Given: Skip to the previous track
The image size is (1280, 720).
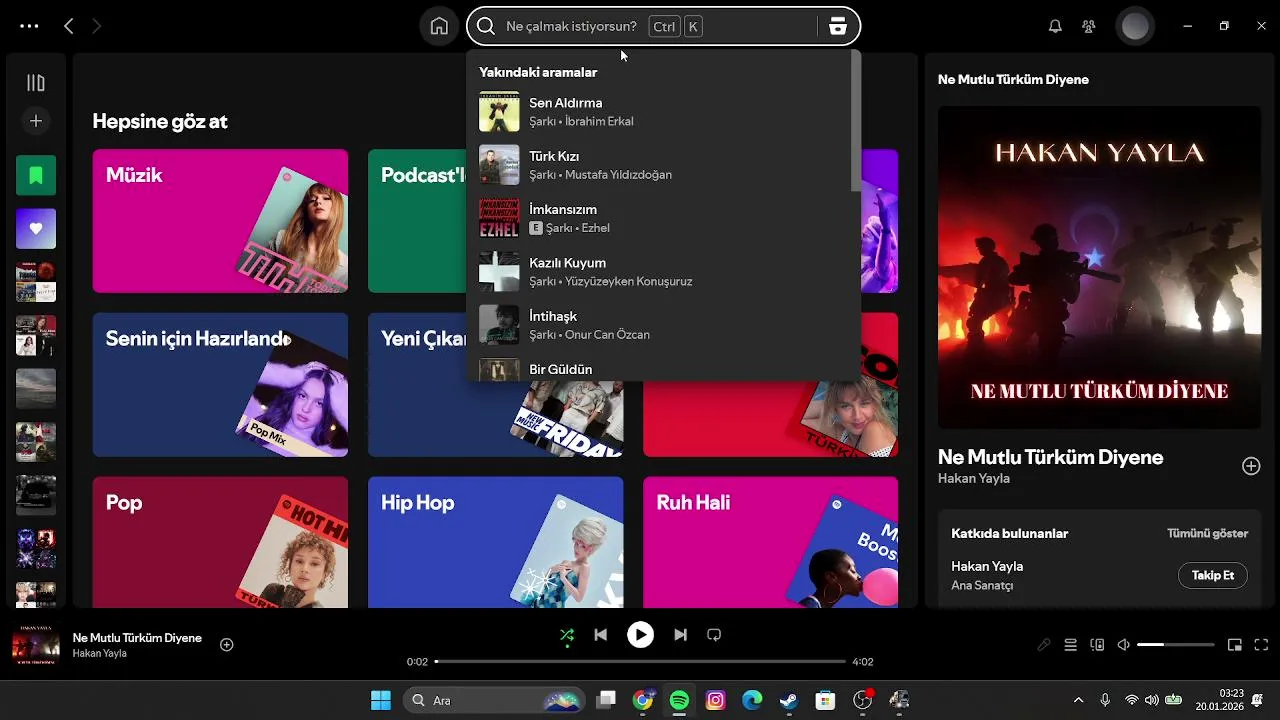Looking at the screenshot, I should [600, 635].
